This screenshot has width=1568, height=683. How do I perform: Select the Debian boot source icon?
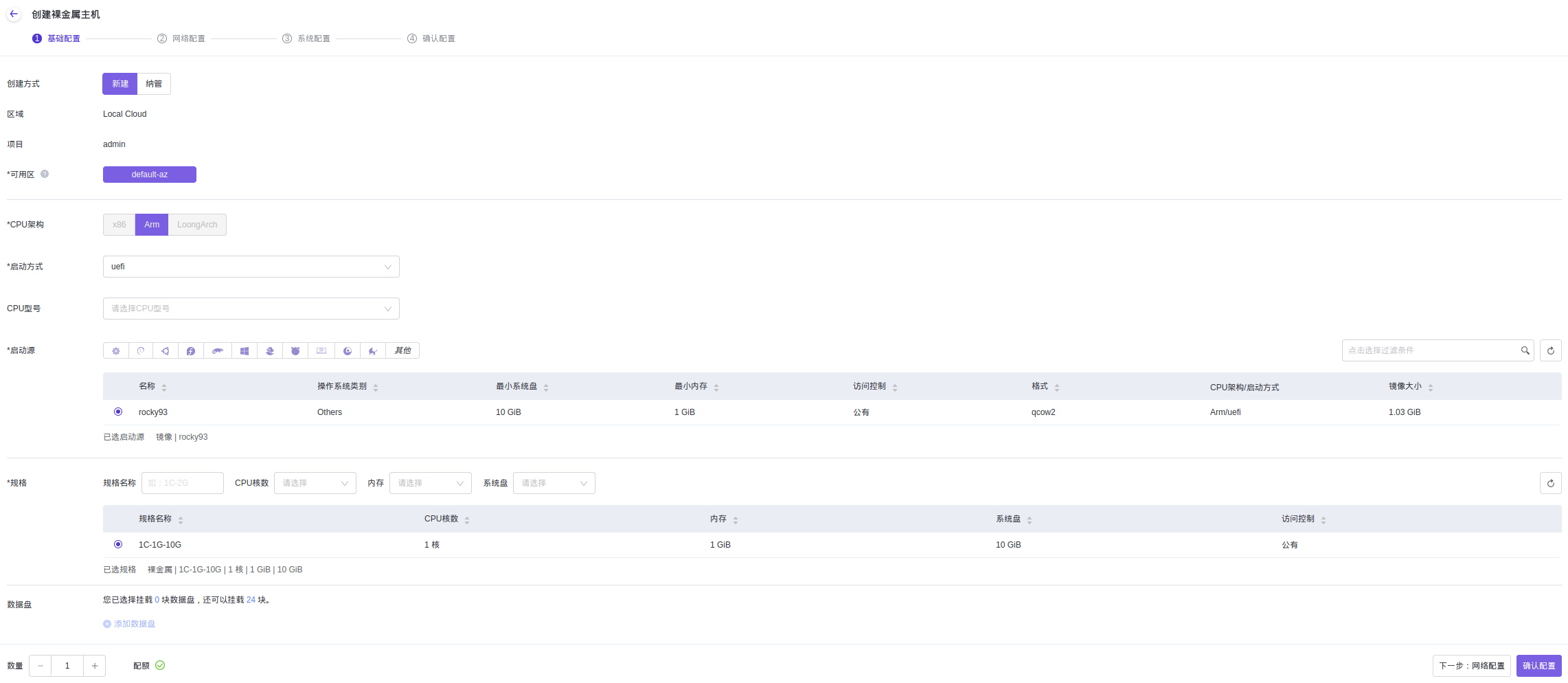tap(141, 351)
